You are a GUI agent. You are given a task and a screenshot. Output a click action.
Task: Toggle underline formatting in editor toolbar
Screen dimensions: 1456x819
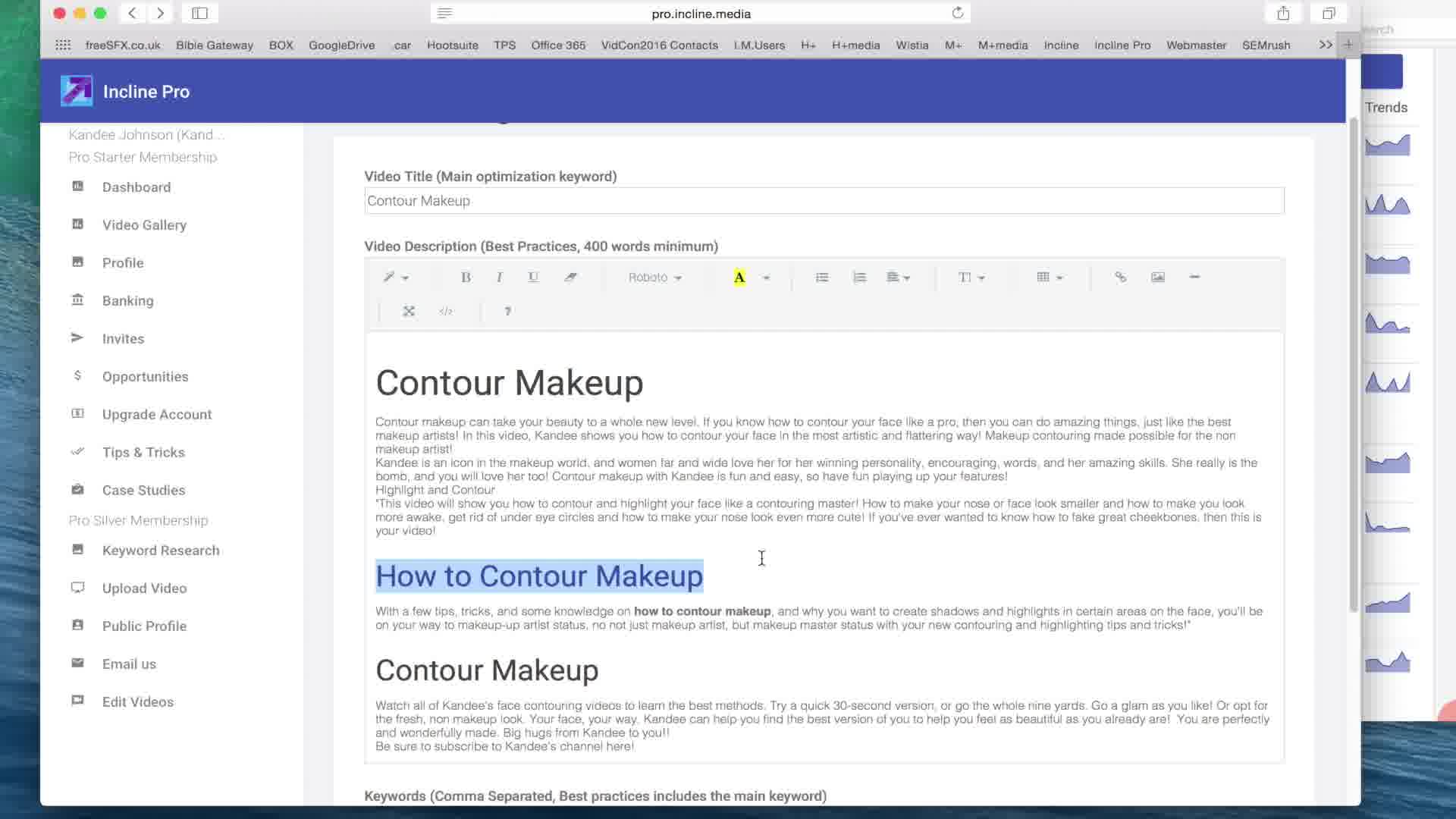pos(533,278)
